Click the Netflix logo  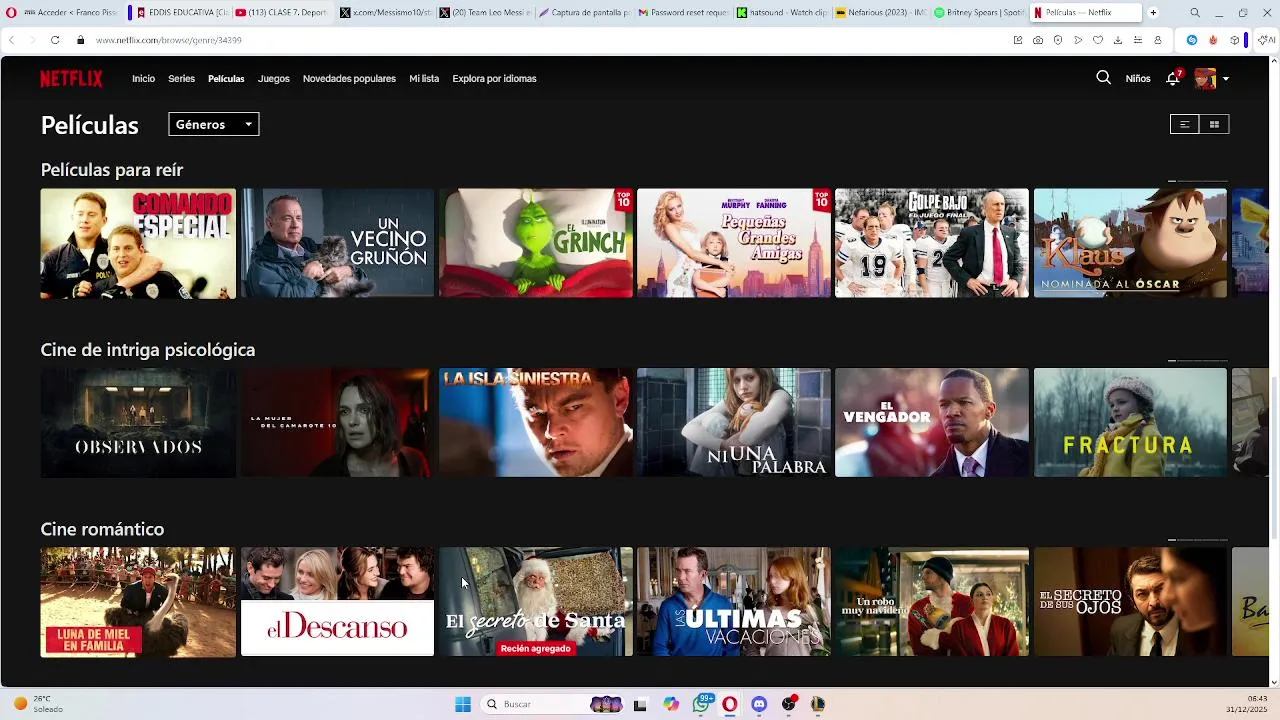(x=71, y=78)
